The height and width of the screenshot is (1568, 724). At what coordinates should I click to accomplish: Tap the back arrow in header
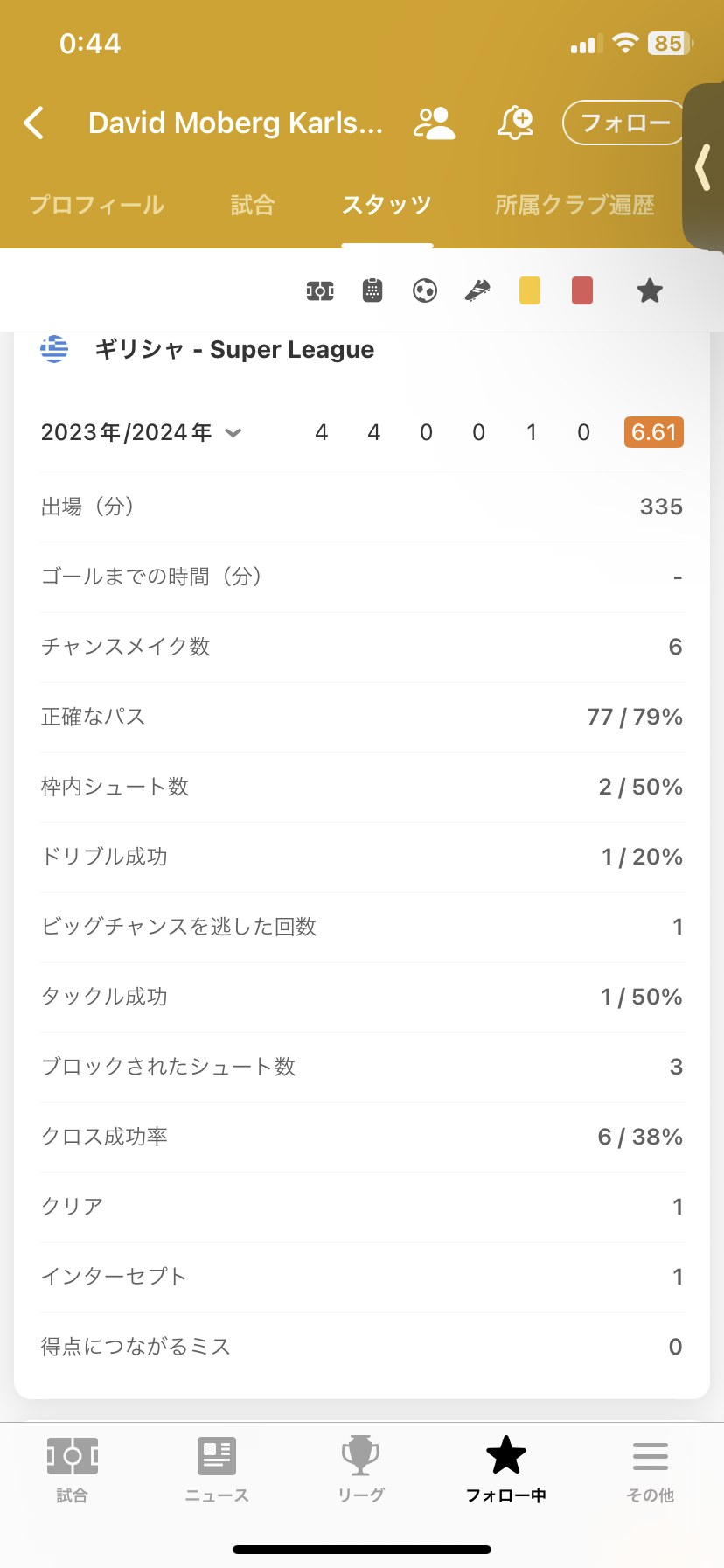(x=34, y=123)
